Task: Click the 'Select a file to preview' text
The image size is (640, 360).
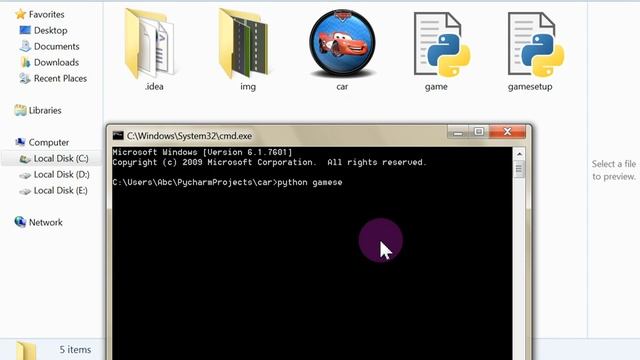Action: (x=614, y=170)
